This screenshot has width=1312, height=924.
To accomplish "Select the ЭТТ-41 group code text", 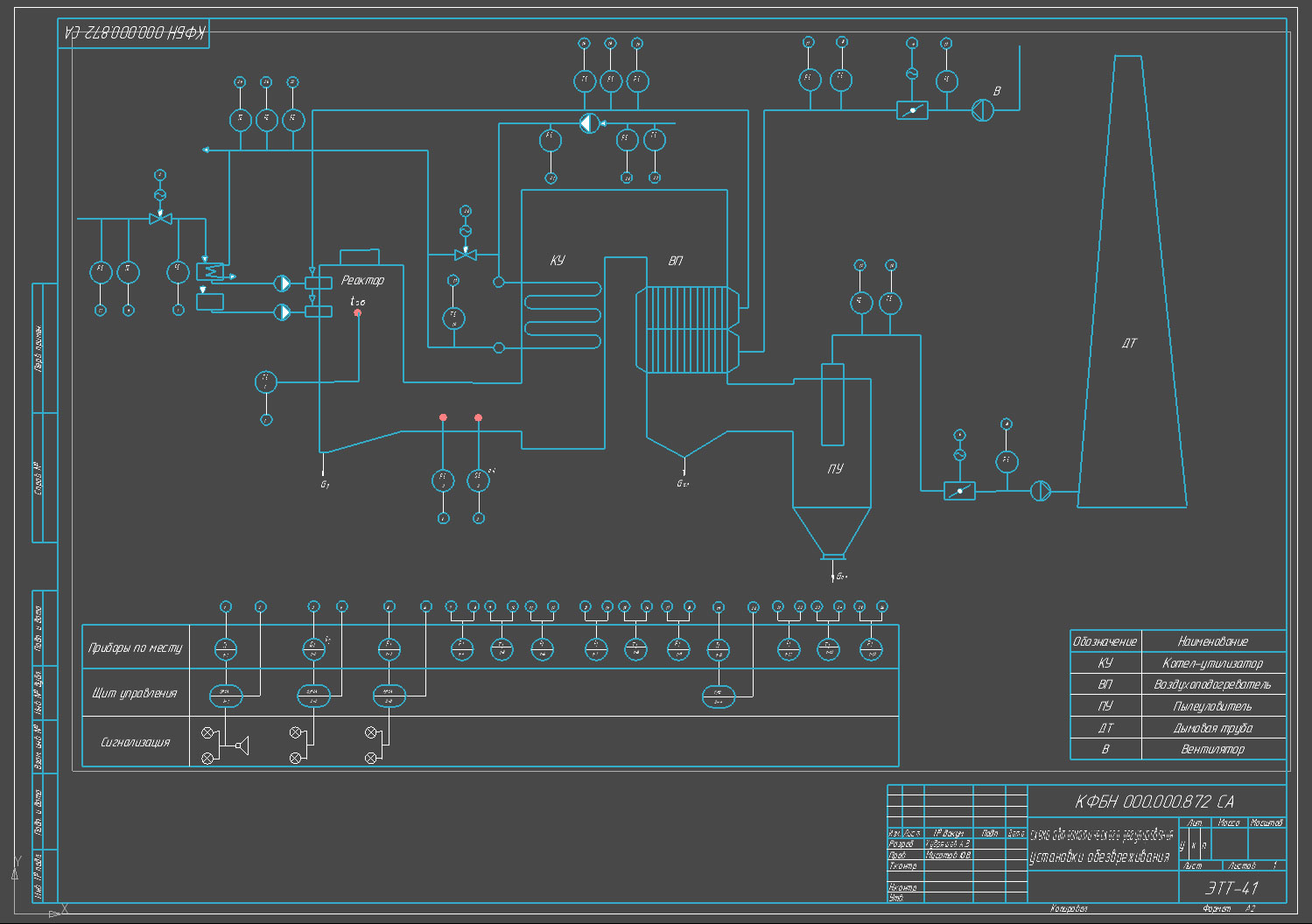I will [1232, 887].
